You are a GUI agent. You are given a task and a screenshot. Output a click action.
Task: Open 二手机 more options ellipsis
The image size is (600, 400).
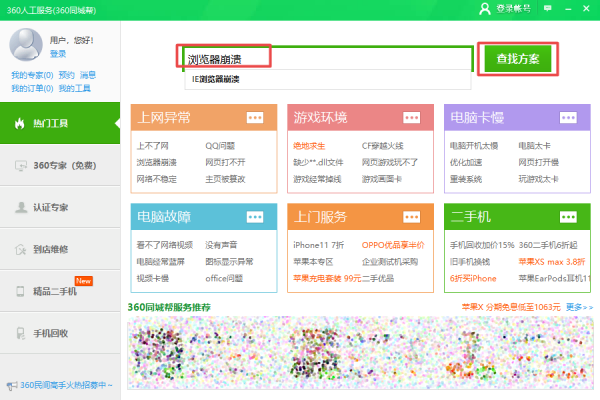(568, 217)
